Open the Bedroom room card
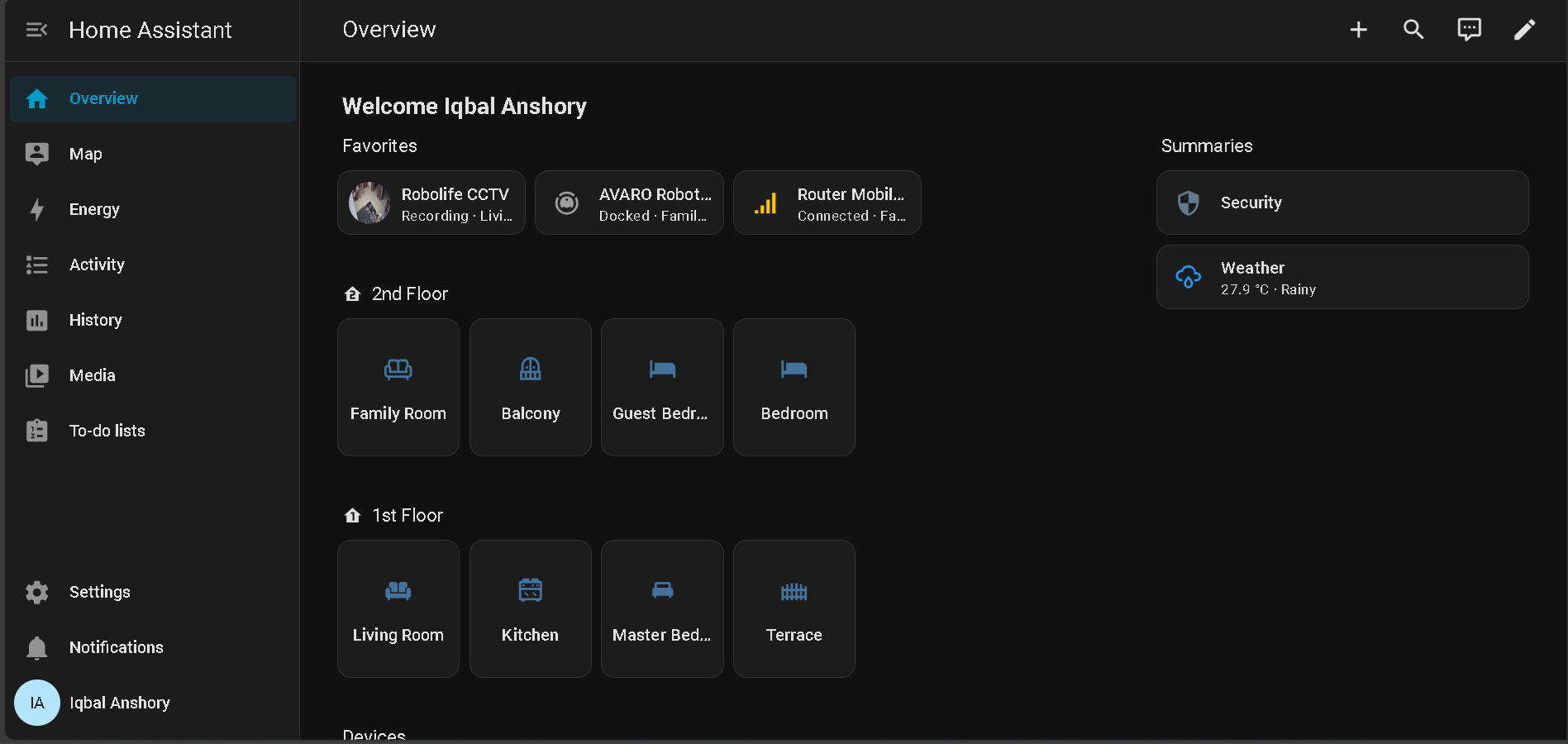 [793, 387]
